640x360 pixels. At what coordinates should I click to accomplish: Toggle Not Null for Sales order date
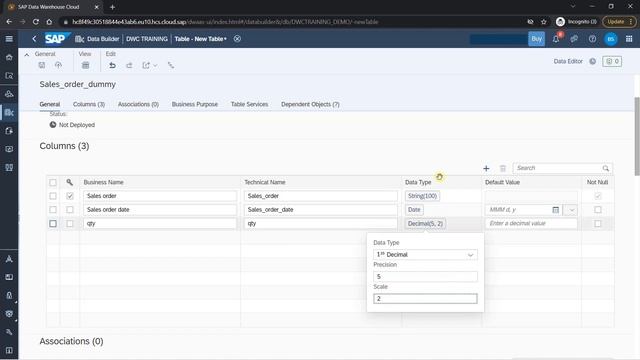[x=598, y=210]
